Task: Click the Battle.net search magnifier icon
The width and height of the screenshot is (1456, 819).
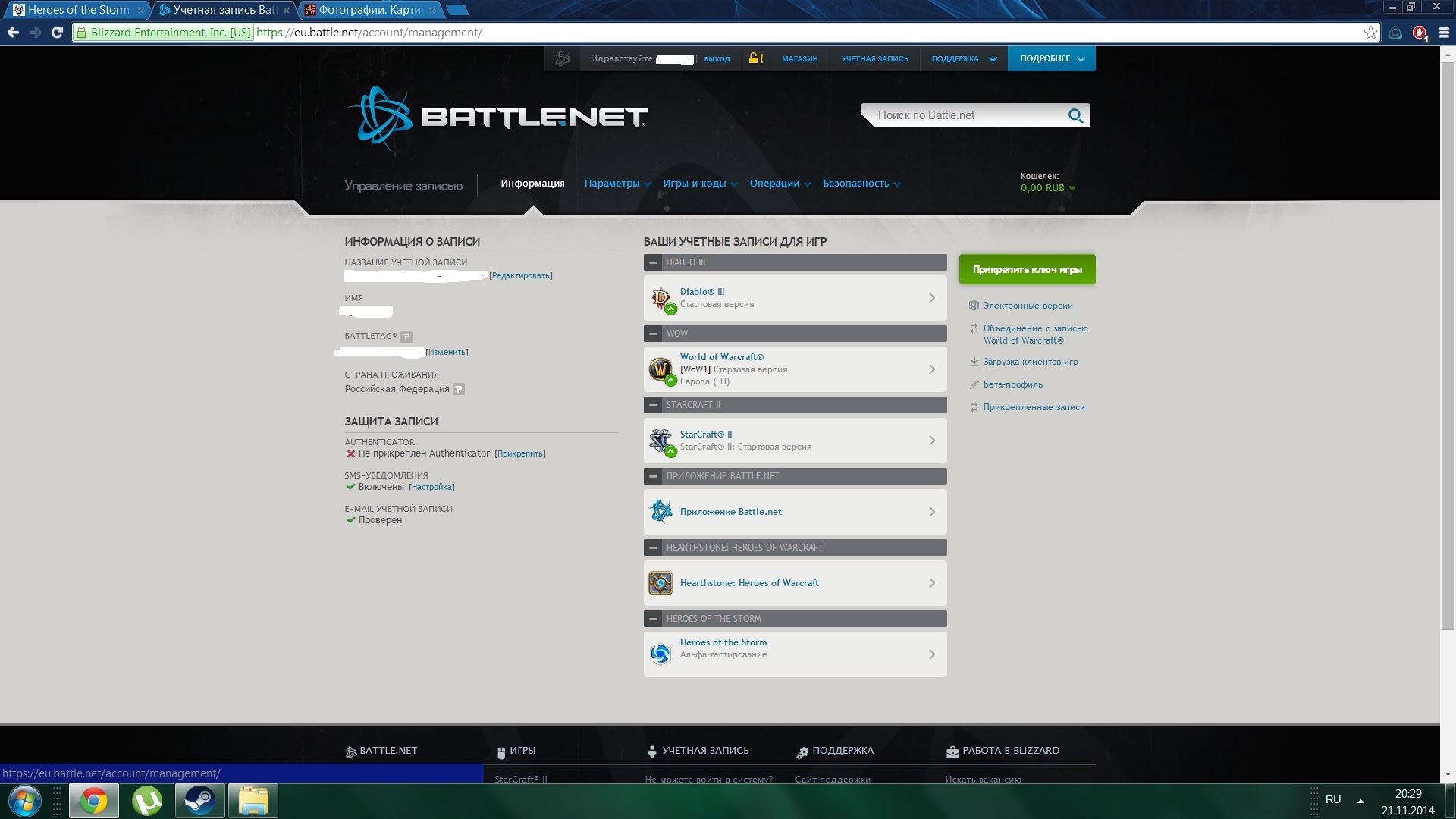Action: point(1075,115)
